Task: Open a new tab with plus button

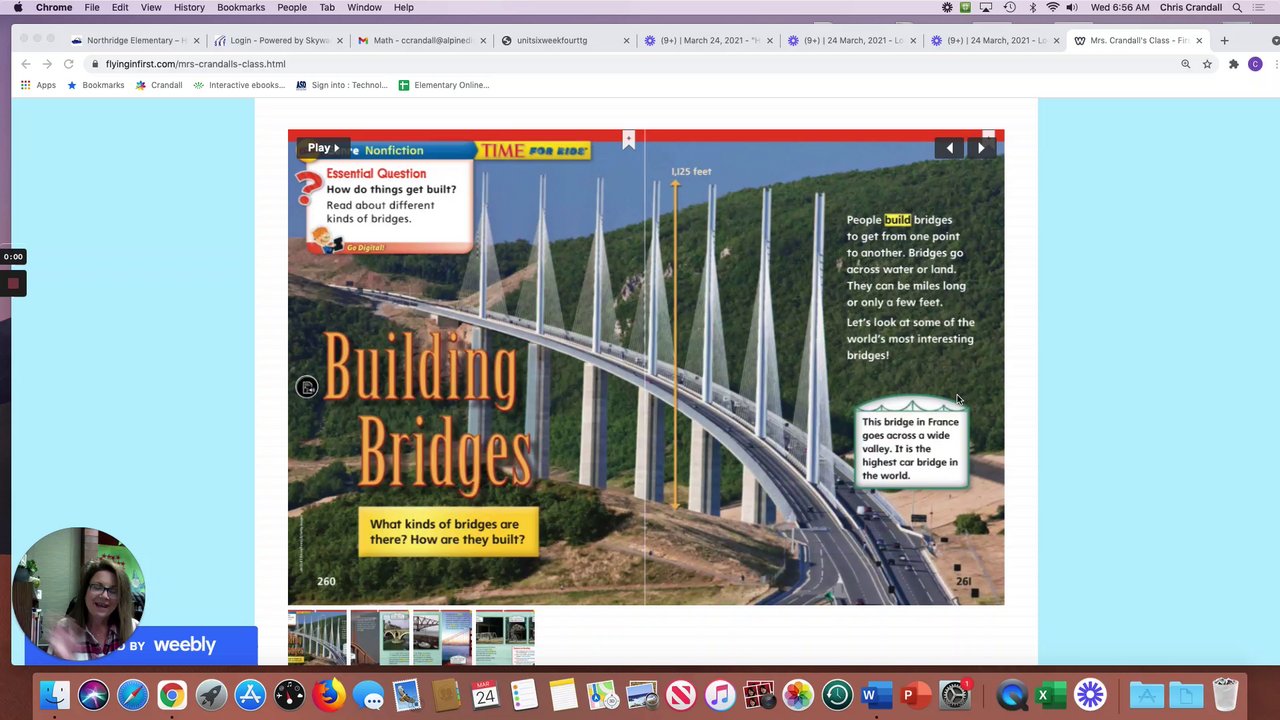Action: 1224,41
